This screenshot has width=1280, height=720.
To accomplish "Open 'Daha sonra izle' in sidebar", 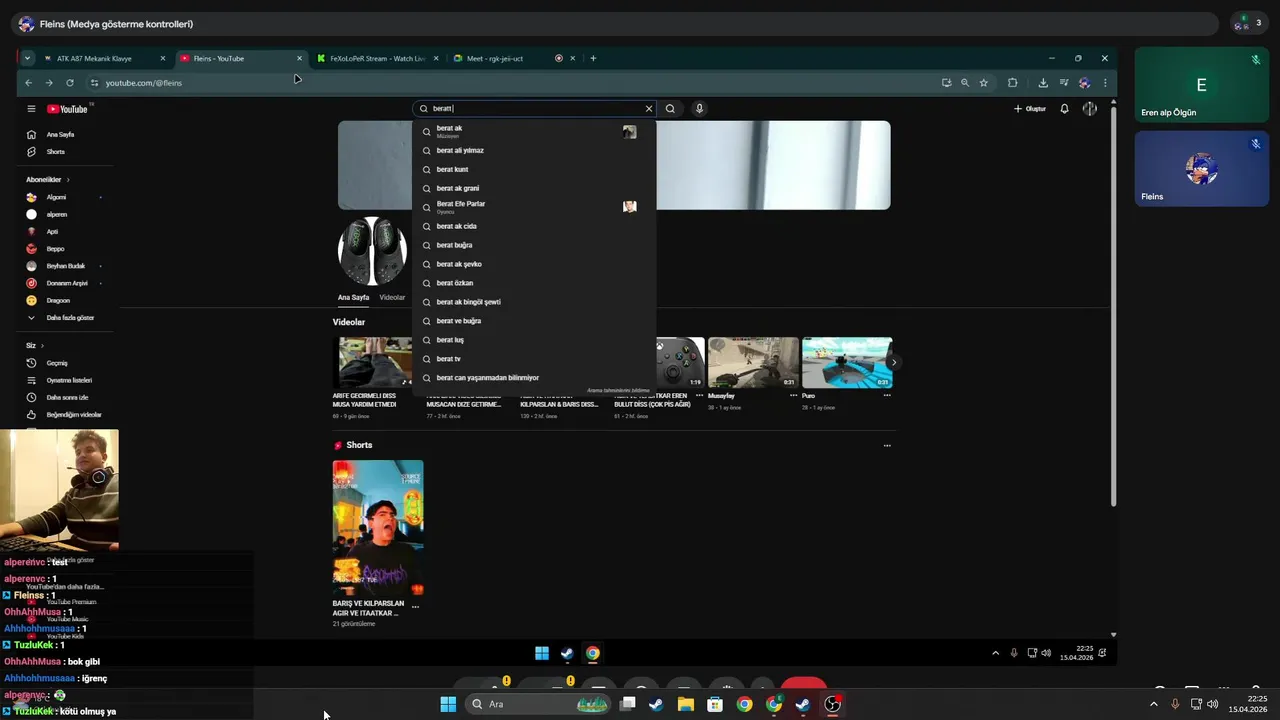I will 66,397.
